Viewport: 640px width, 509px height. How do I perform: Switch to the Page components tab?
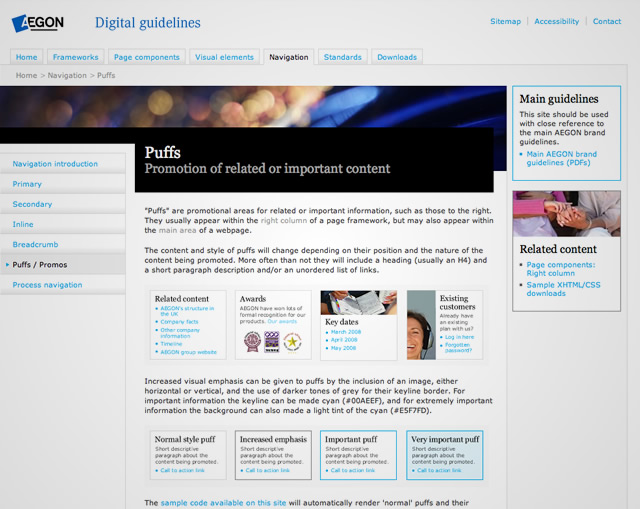(x=147, y=57)
